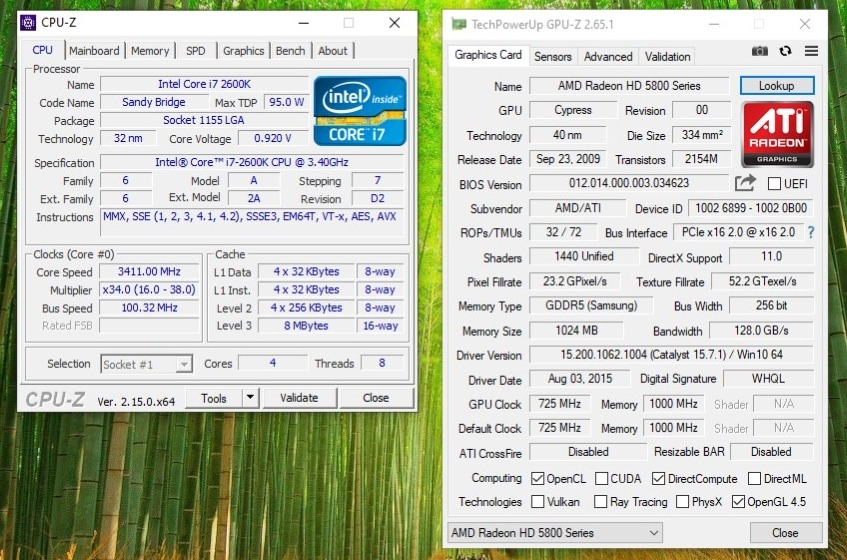This screenshot has height=560, width=847.
Task: Toggle the OpenGL 4.5 checkbox
Action: pyautogui.click(x=738, y=502)
